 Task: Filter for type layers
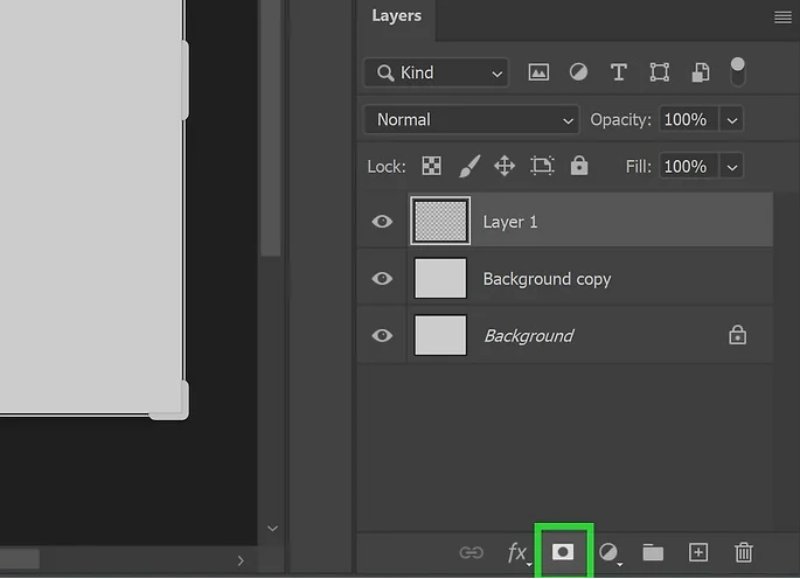[x=618, y=71]
